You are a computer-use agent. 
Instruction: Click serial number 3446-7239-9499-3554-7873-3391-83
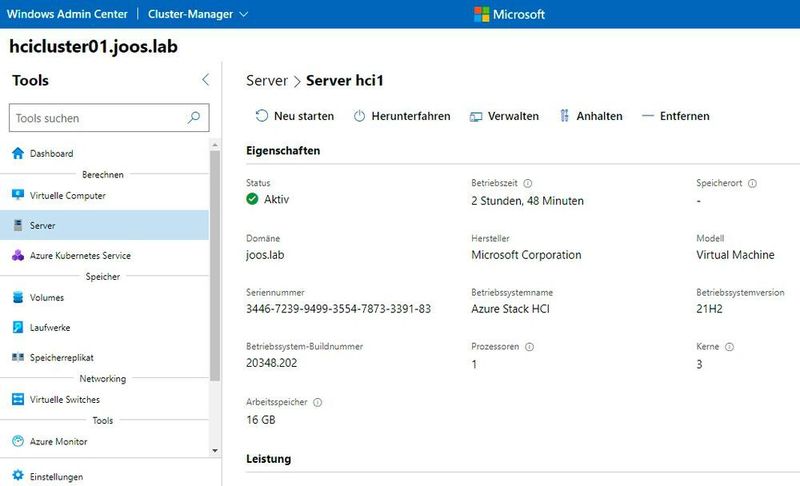coord(338,309)
